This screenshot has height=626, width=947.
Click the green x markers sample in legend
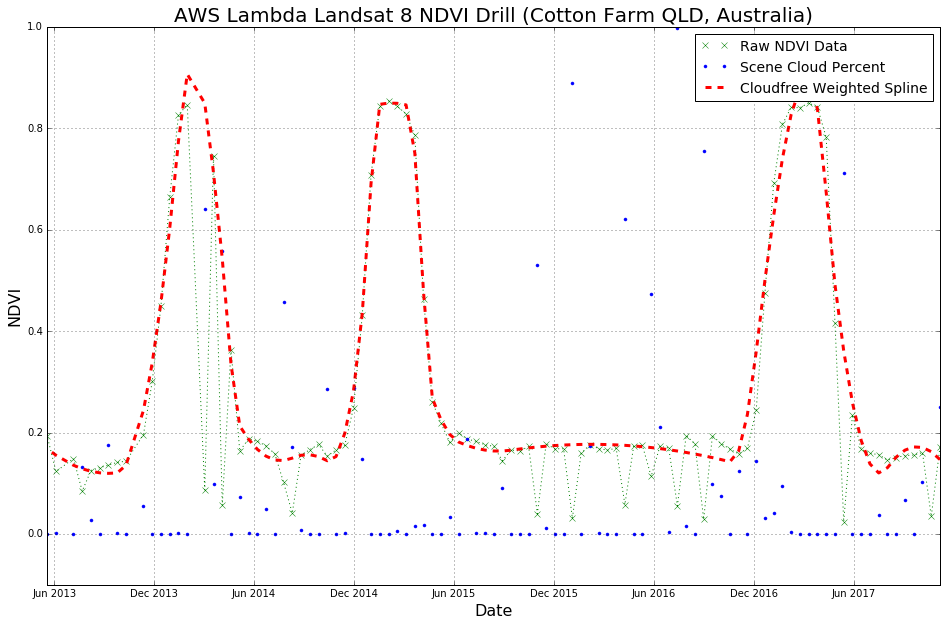[x=714, y=46]
